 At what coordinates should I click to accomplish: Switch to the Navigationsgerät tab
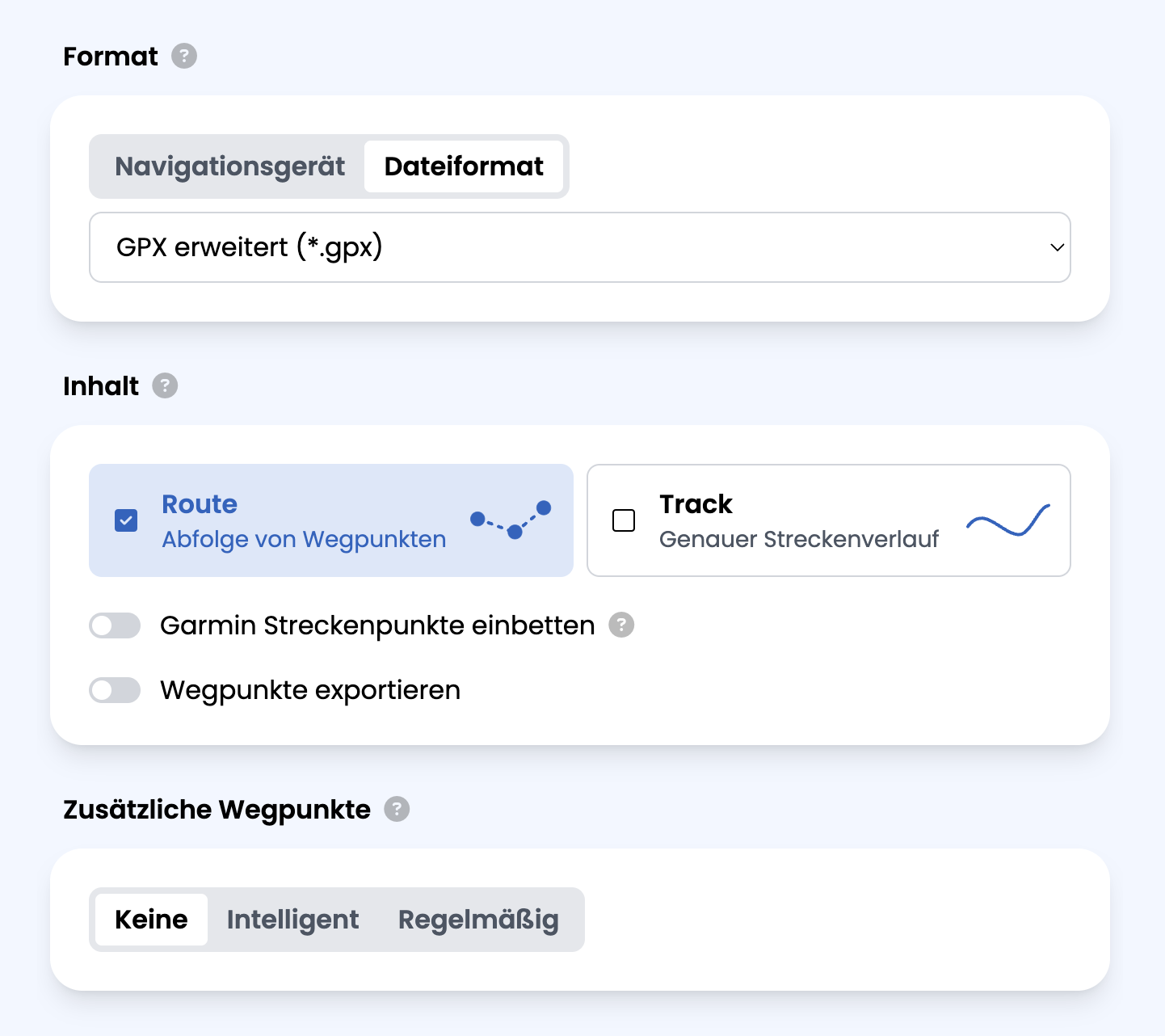pos(229,166)
